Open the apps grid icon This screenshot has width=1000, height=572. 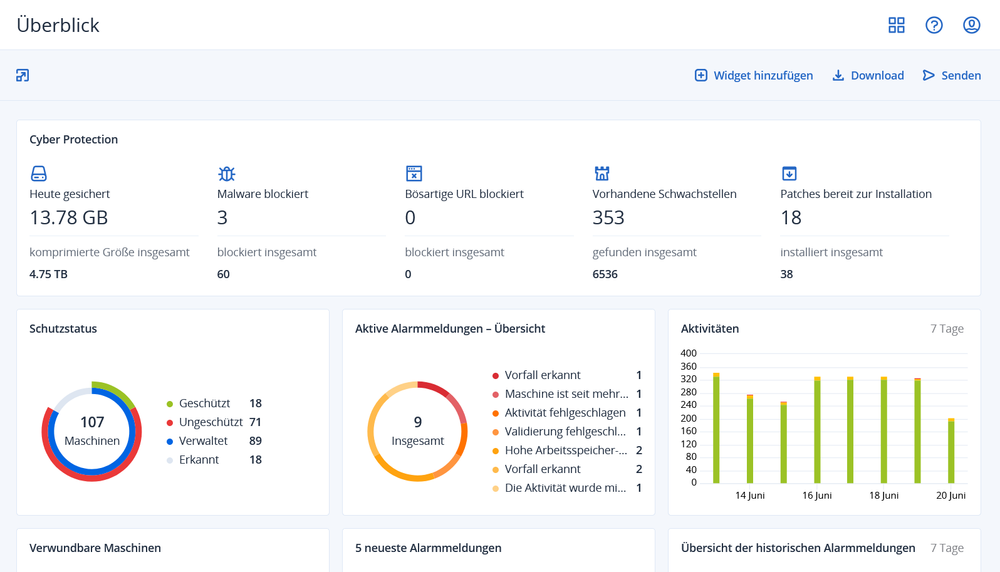pyautogui.click(x=896, y=25)
